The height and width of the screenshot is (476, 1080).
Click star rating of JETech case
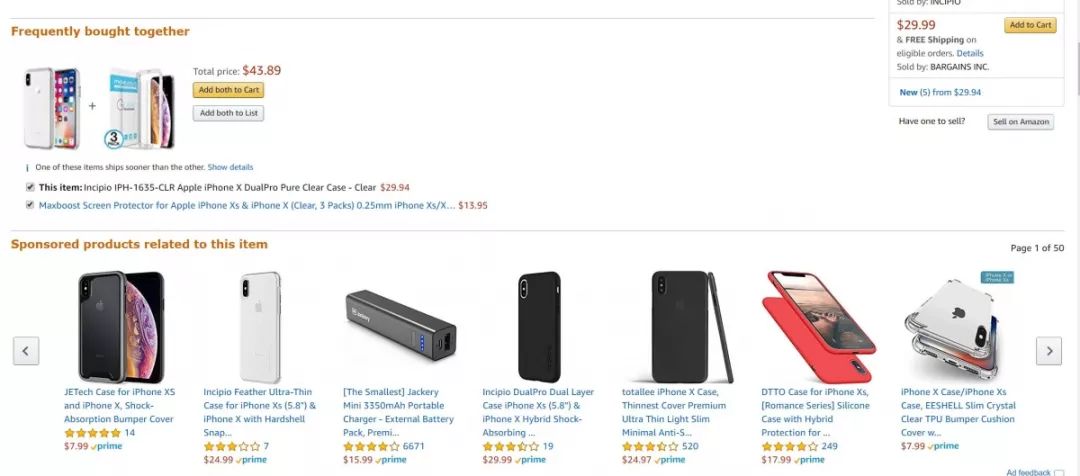pos(92,433)
